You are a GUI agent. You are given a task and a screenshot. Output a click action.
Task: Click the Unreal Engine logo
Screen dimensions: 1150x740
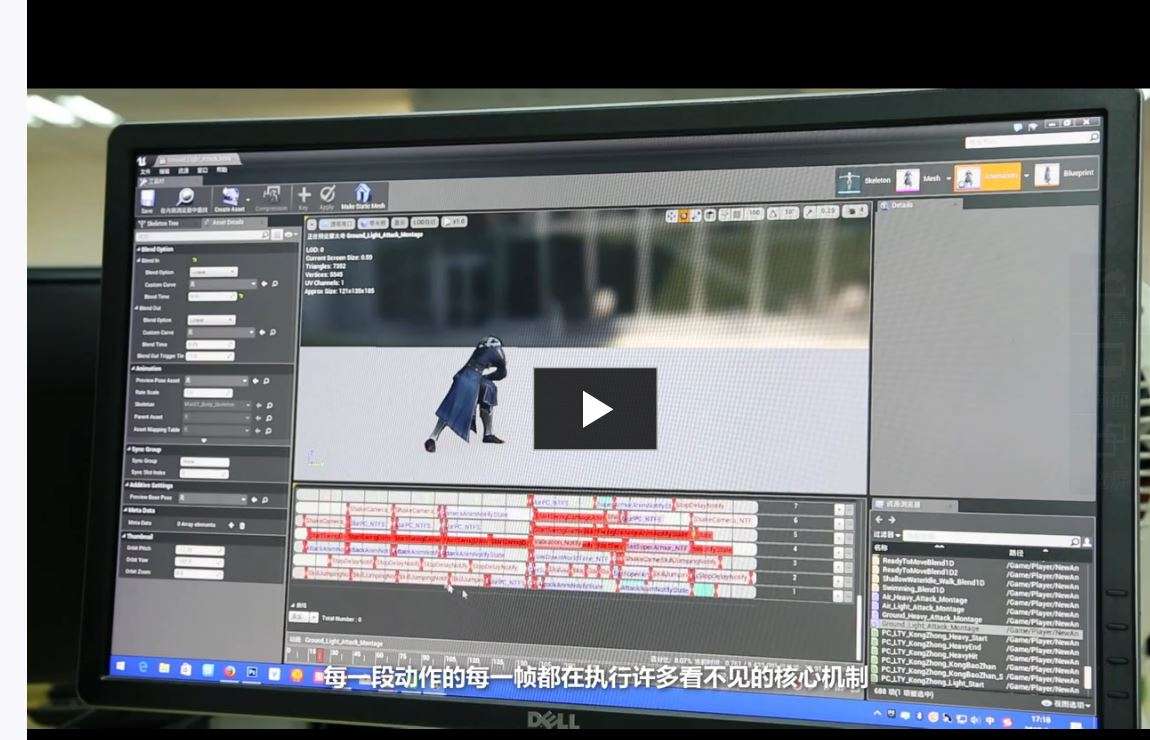pos(142,161)
